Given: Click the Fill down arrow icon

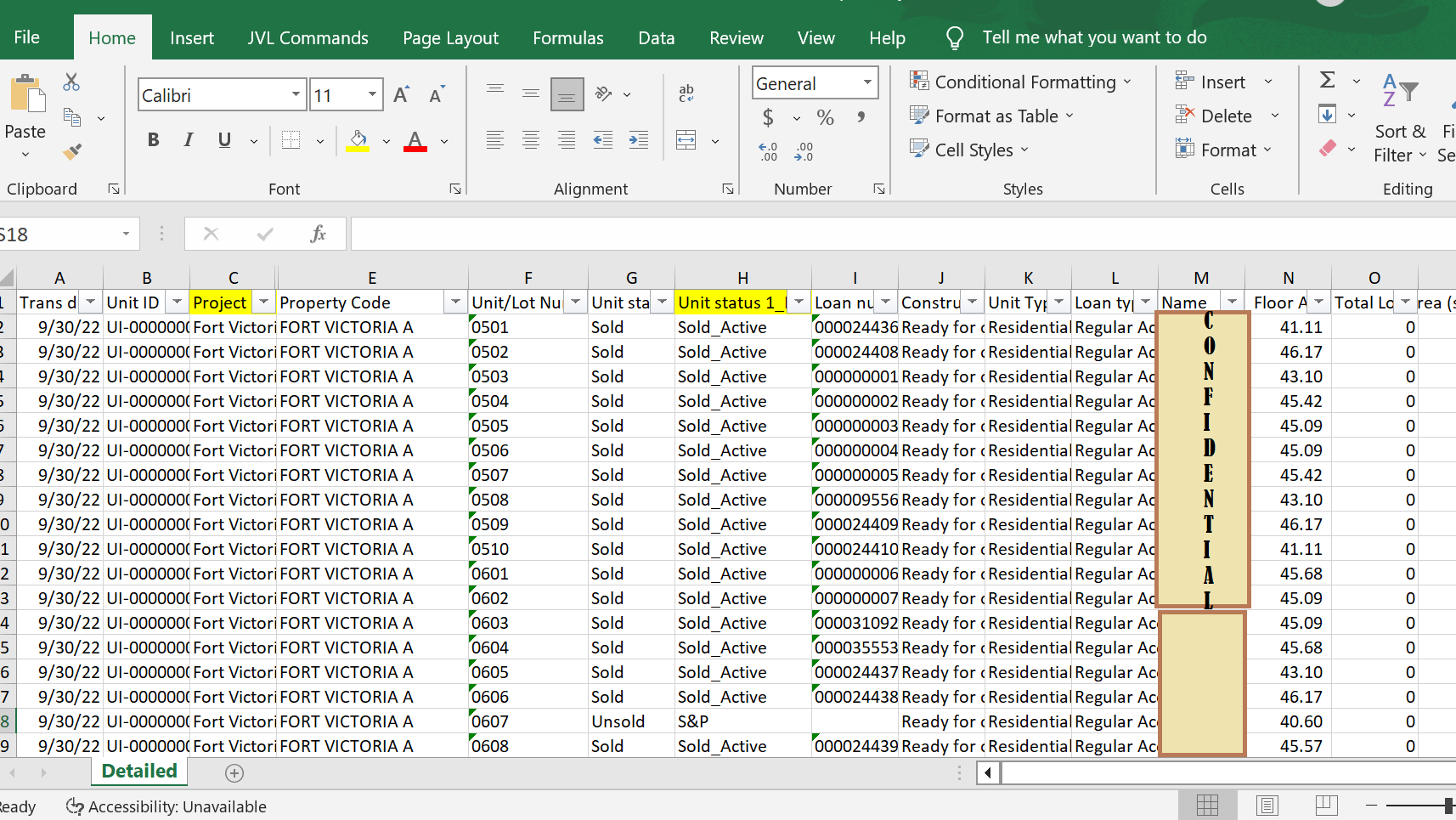Looking at the screenshot, I should (1328, 114).
